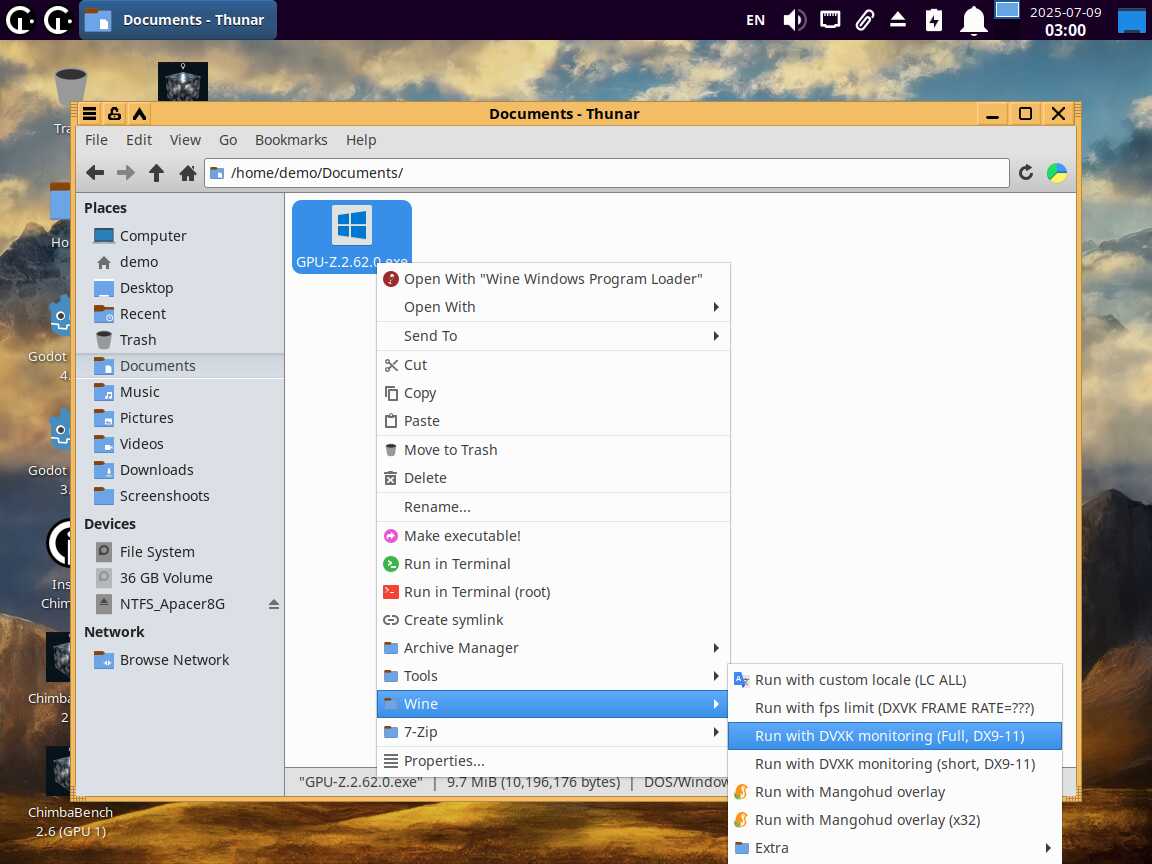Go to the parent folder with the up arrow

coord(156,173)
